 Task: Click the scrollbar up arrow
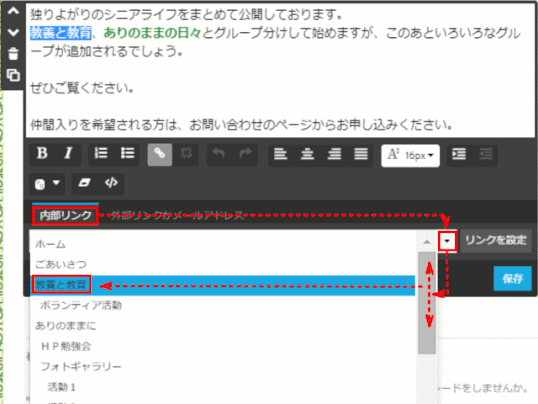click(x=427, y=242)
